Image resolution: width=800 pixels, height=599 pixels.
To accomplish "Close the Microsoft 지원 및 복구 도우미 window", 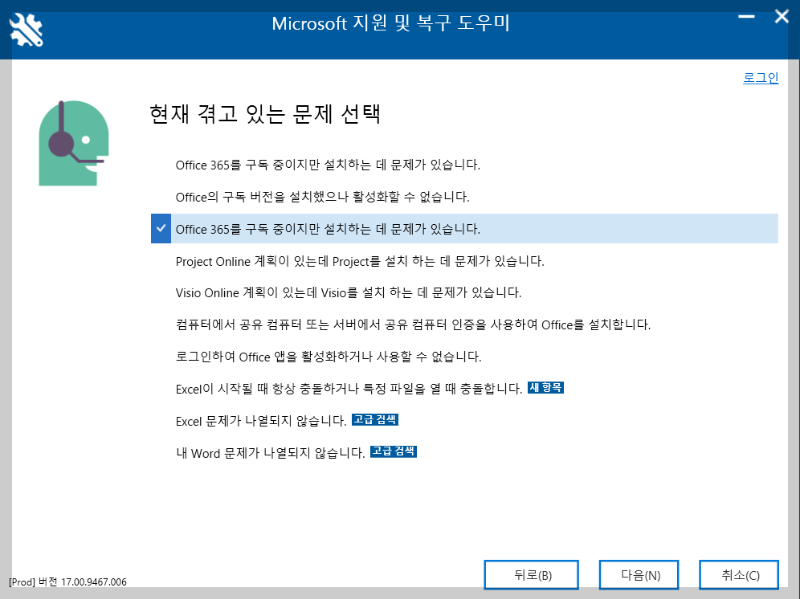I will tap(781, 17).
